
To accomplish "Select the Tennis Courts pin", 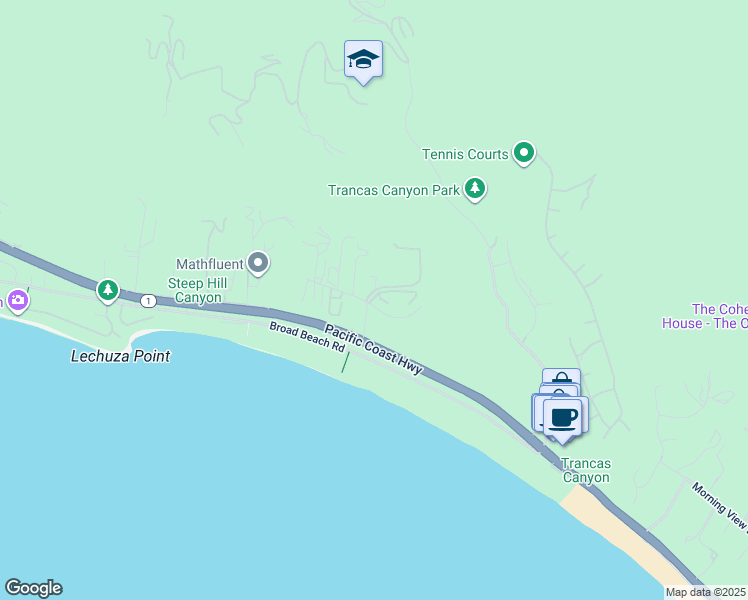I will click(x=524, y=154).
